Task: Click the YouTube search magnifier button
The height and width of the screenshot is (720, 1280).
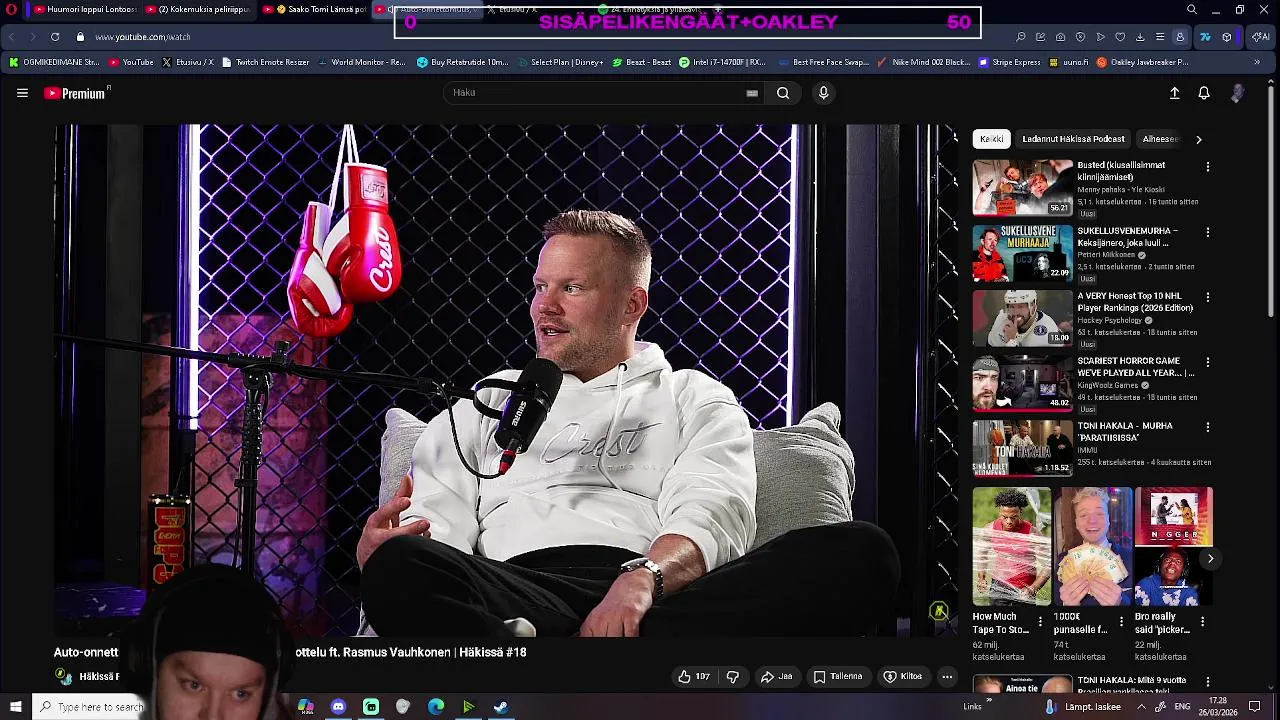Action: (783, 93)
